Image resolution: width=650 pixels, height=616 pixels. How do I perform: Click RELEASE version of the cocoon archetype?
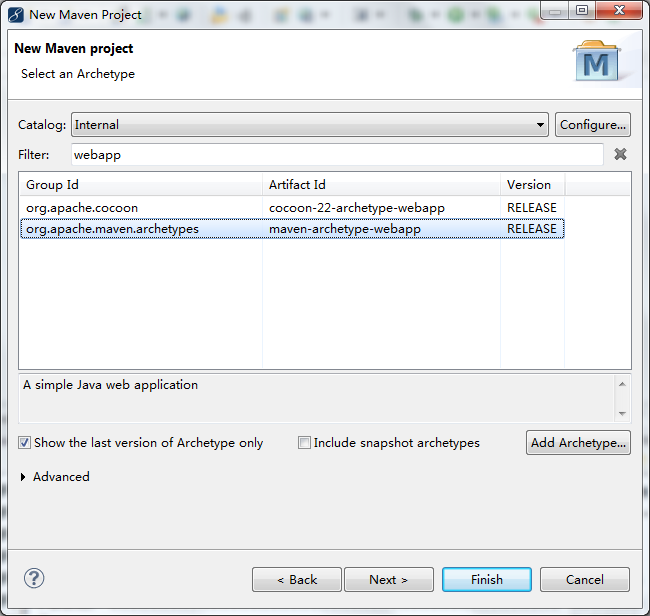pyautogui.click(x=532, y=208)
